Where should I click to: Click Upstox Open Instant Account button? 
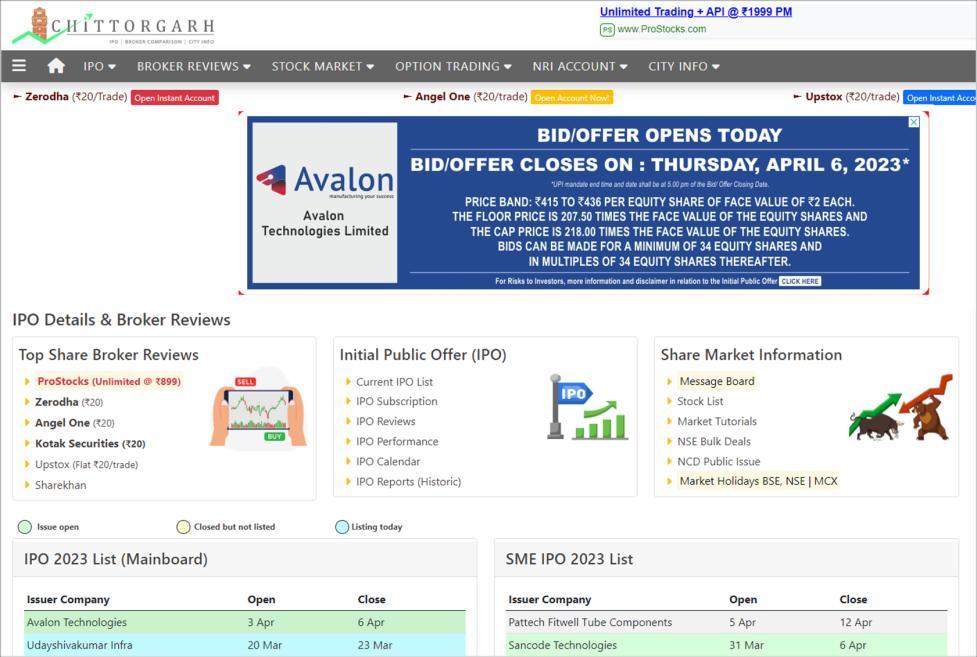tap(940, 98)
